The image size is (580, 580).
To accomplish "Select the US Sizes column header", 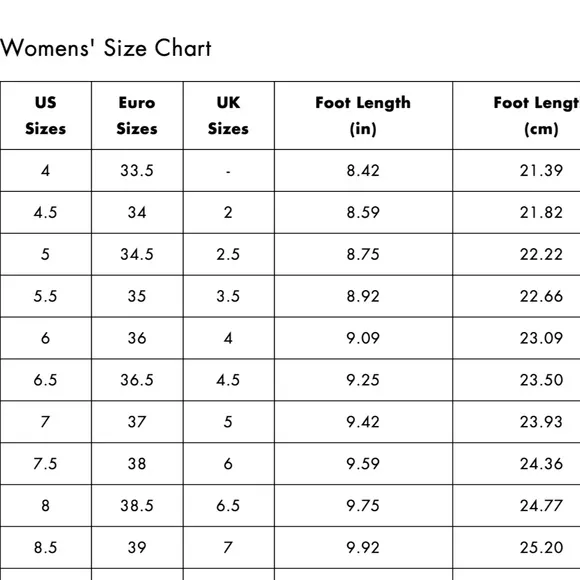I will coord(45,115).
